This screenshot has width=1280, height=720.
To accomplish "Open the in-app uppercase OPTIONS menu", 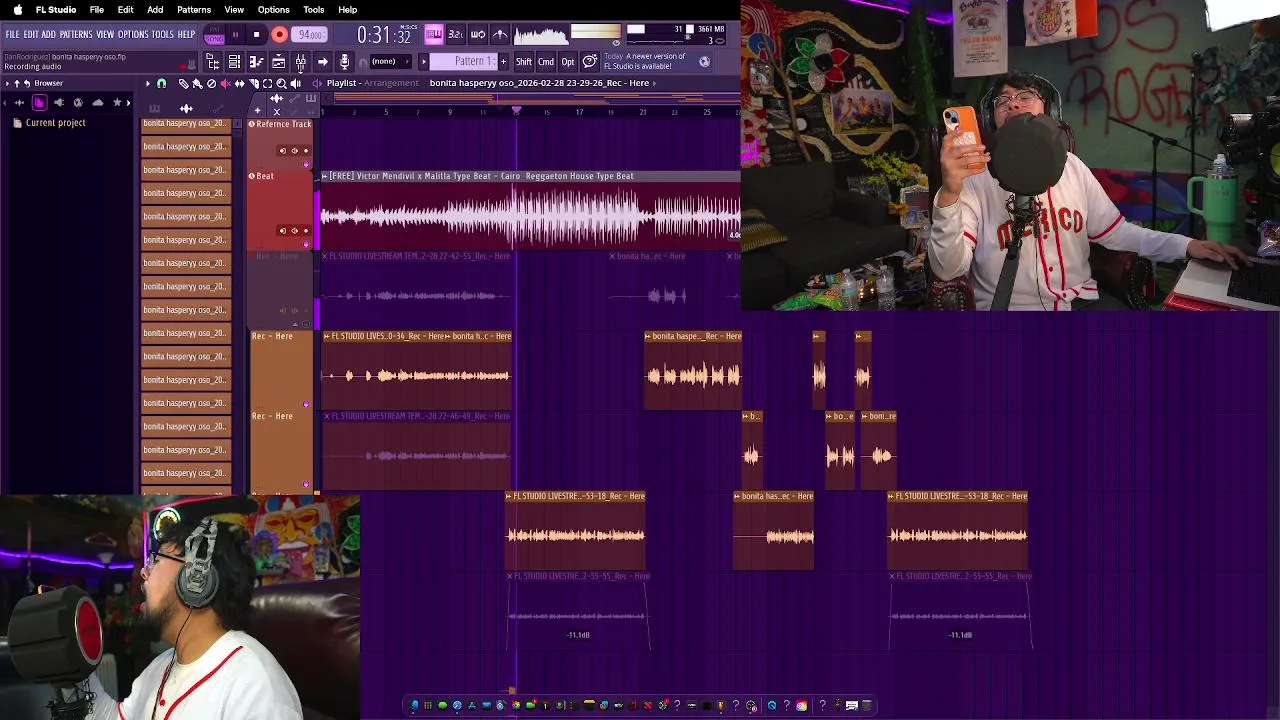I will (133, 35).
